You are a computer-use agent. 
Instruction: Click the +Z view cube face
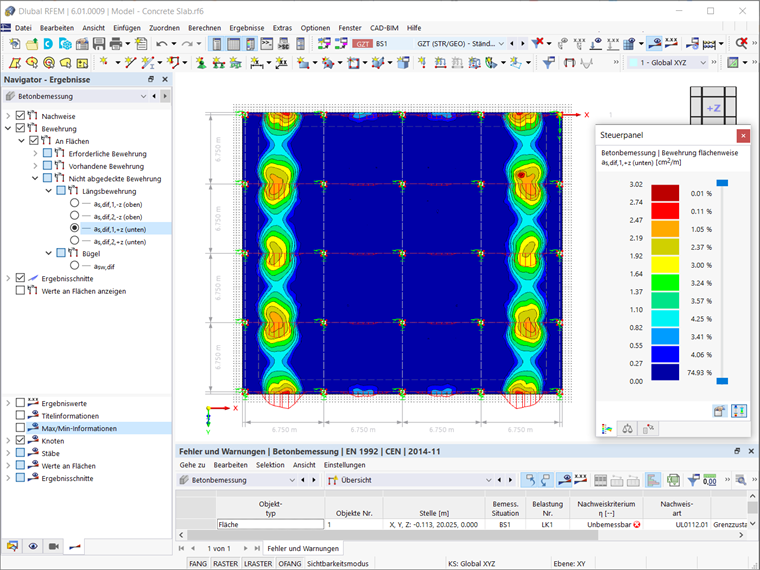tap(714, 107)
